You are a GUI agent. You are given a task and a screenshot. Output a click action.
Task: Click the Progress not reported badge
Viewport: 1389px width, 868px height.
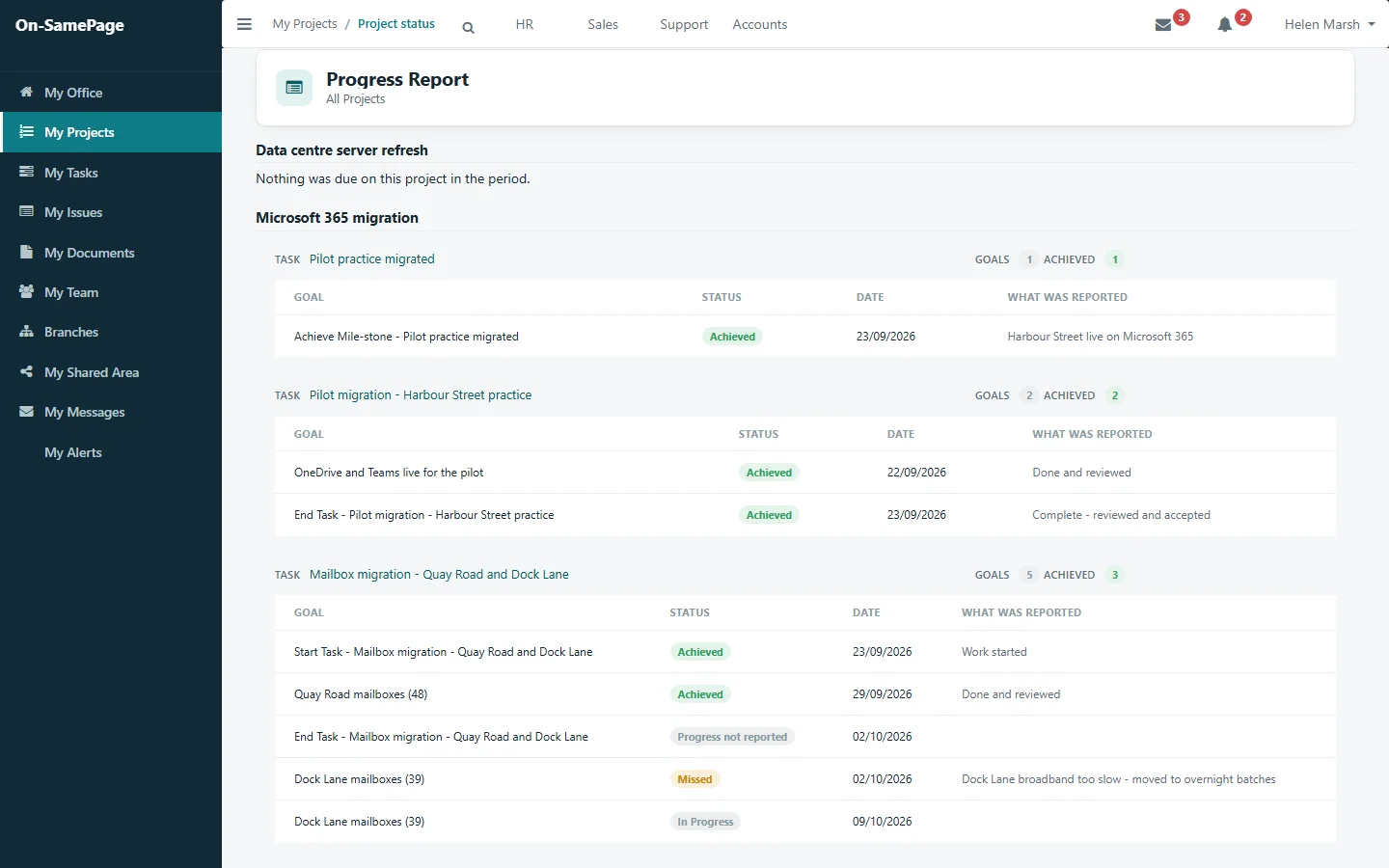pos(732,737)
